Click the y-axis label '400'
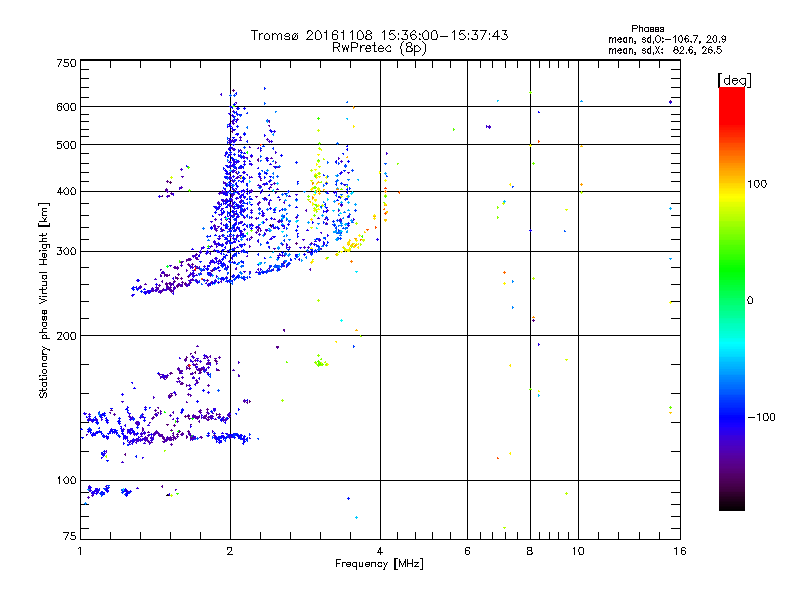 click(x=67, y=192)
